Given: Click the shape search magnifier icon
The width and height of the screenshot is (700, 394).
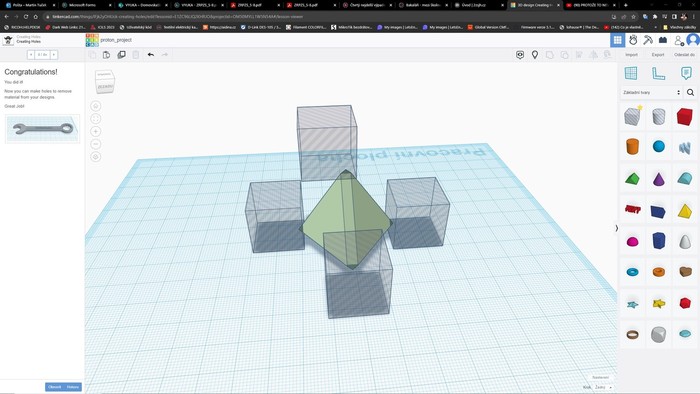Looking at the screenshot, I should [x=690, y=92].
